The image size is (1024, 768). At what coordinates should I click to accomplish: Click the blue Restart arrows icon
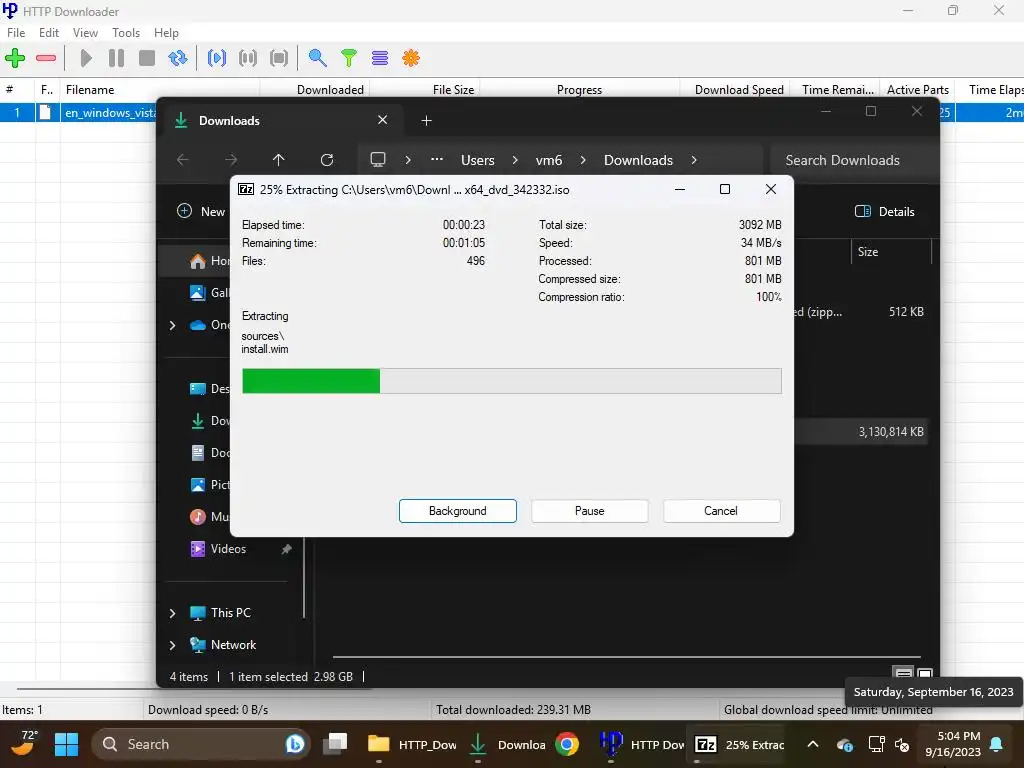178,58
